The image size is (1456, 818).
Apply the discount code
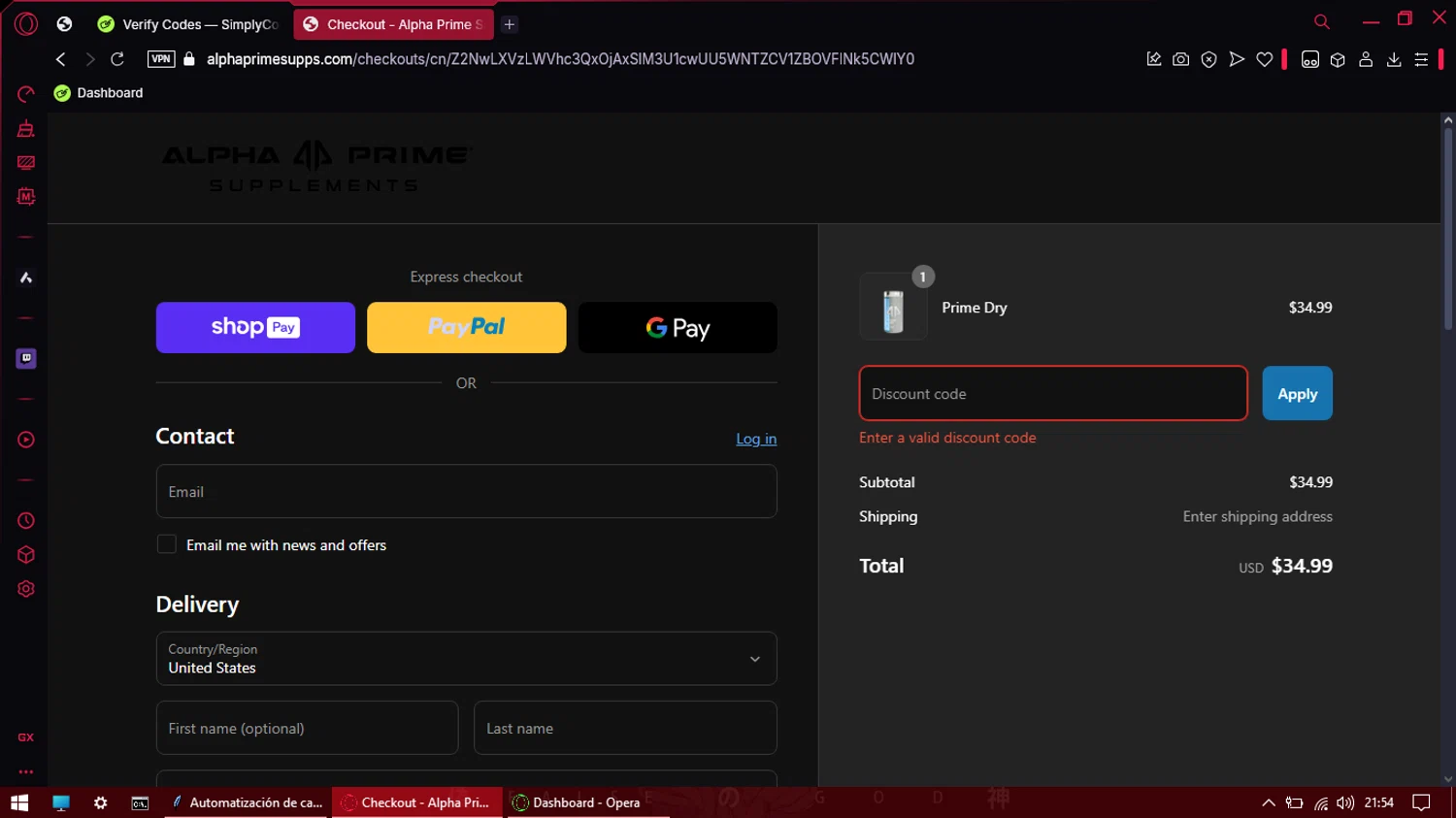[x=1297, y=393]
